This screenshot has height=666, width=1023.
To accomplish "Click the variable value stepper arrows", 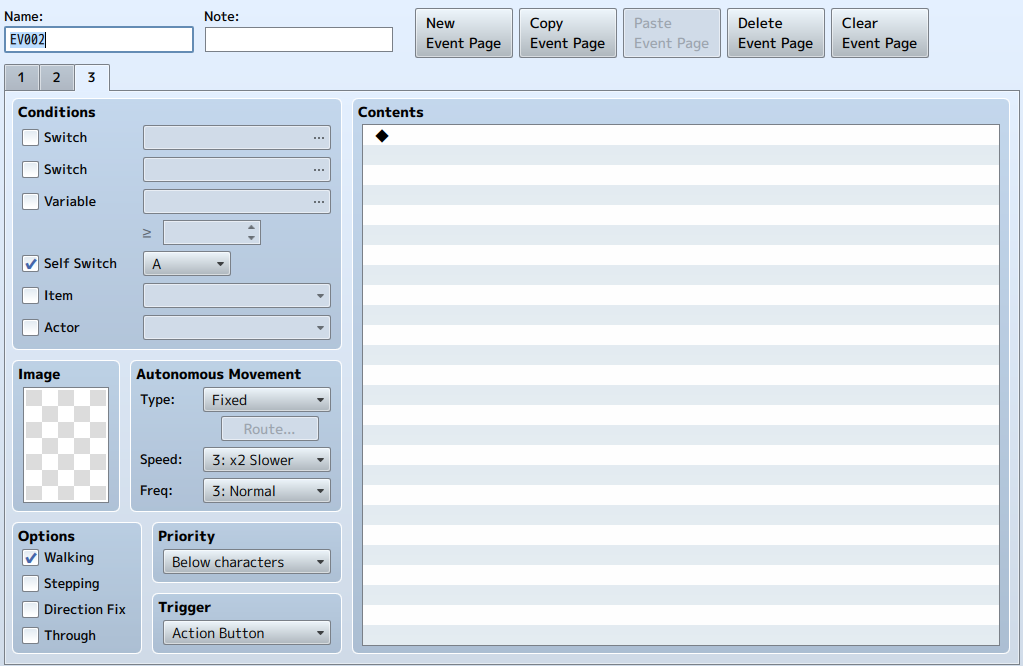I will (x=251, y=233).
